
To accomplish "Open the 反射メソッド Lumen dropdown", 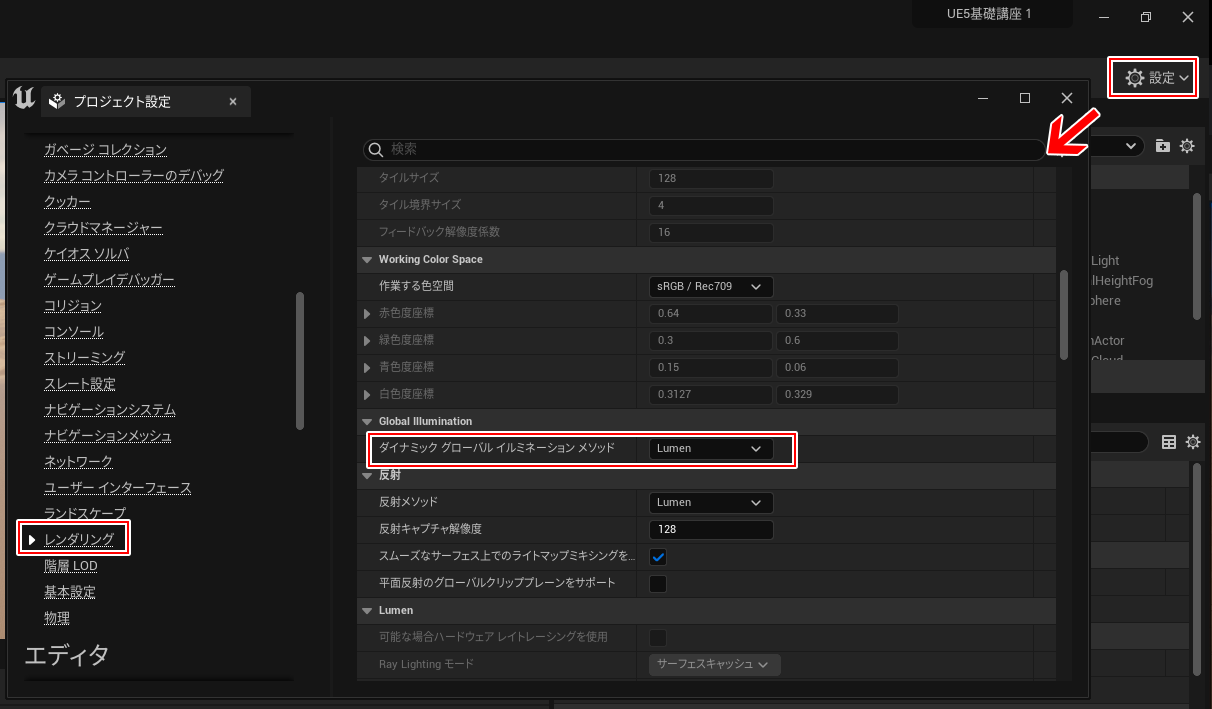I will [710, 502].
